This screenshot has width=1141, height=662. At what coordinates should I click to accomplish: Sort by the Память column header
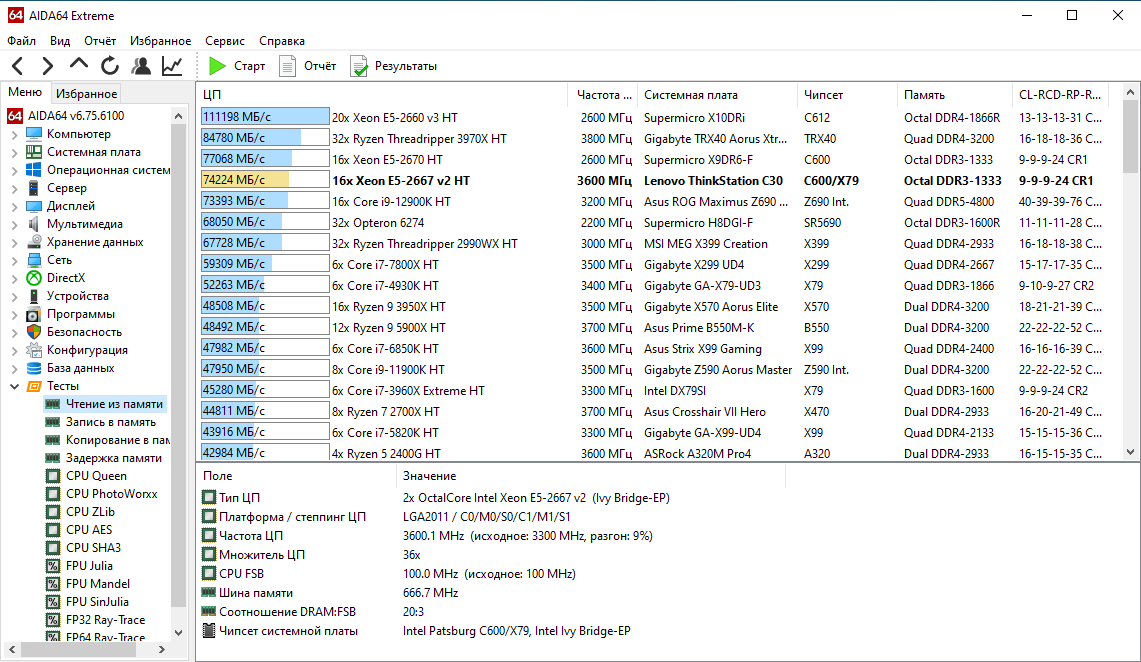[x=955, y=95]
